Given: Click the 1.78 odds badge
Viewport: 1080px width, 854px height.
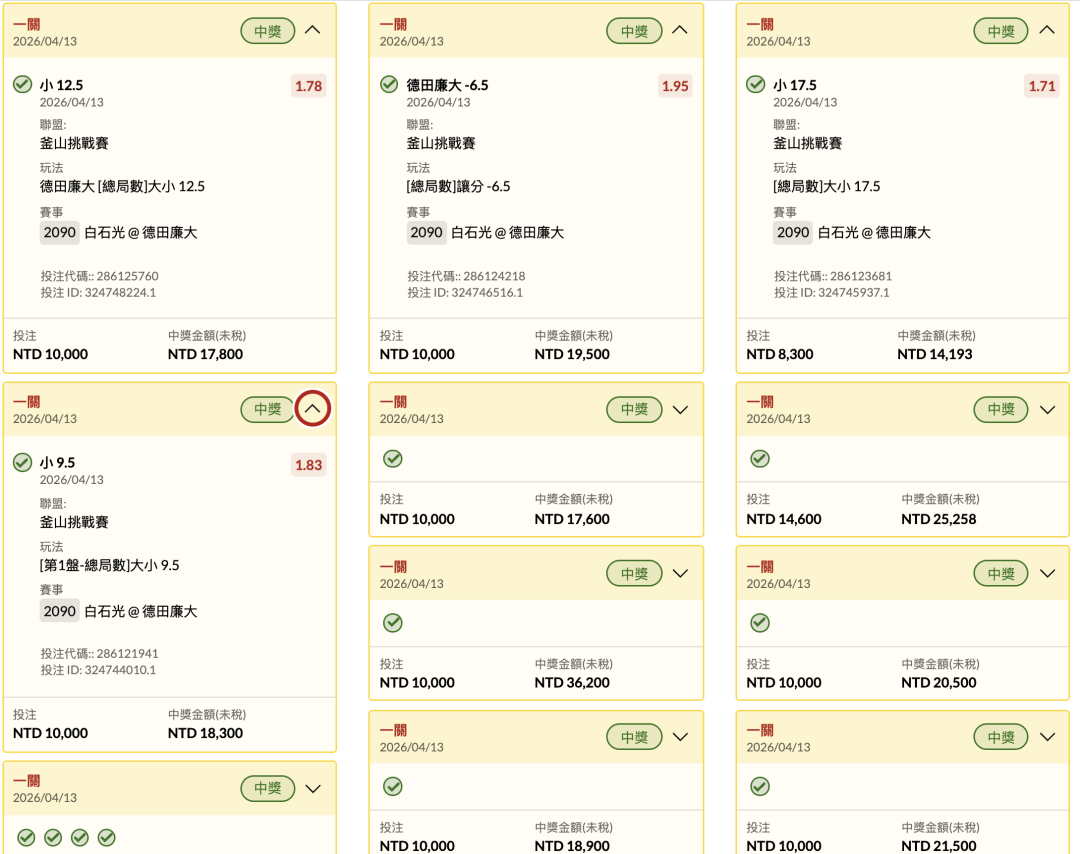Looking at the screenshot, I should 308,86.
